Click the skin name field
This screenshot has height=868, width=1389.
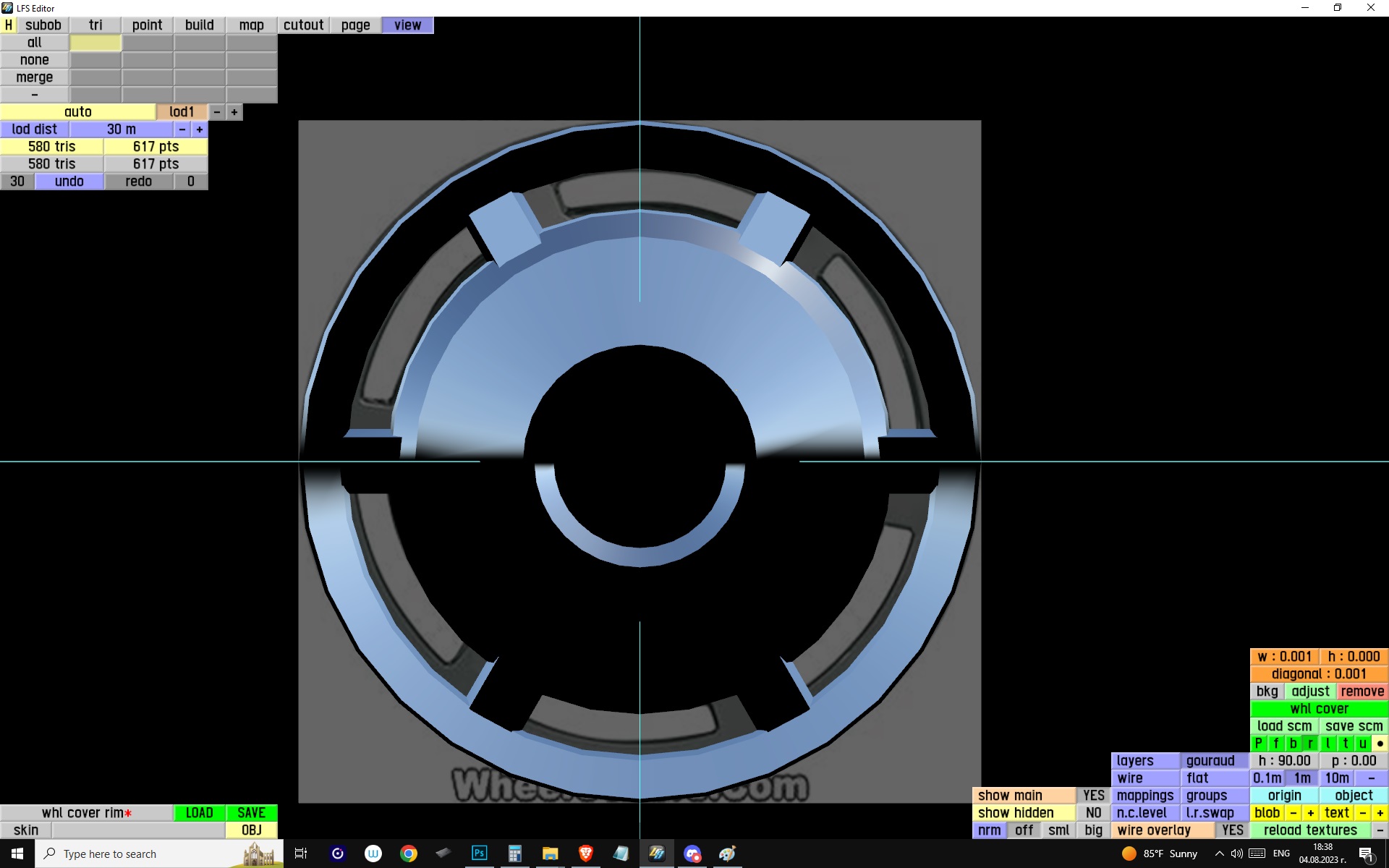click(x=137, y=830)
